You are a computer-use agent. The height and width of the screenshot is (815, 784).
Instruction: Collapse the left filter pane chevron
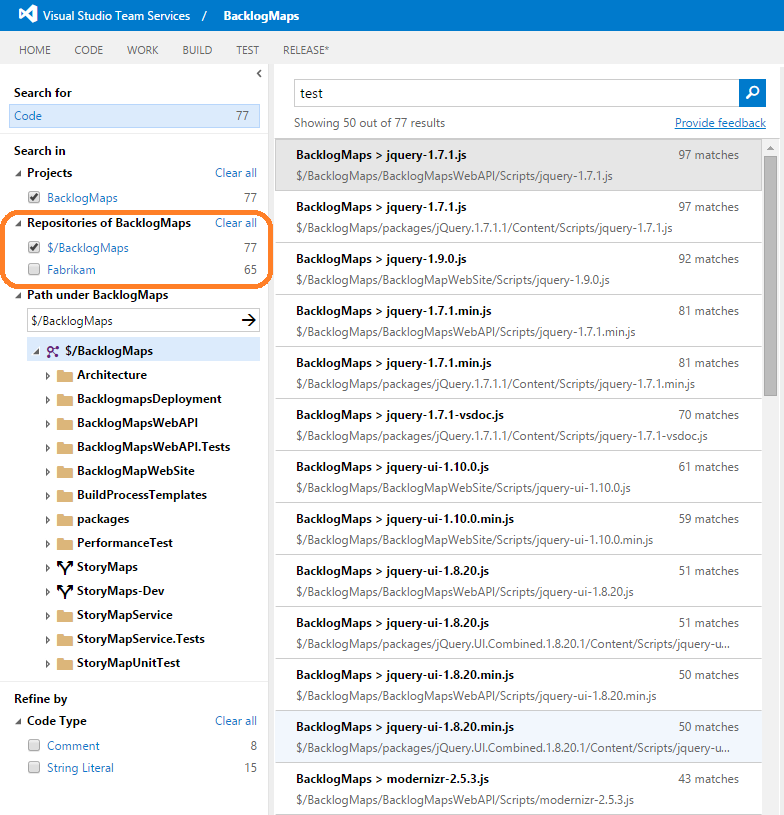click(x=259, y=73)
